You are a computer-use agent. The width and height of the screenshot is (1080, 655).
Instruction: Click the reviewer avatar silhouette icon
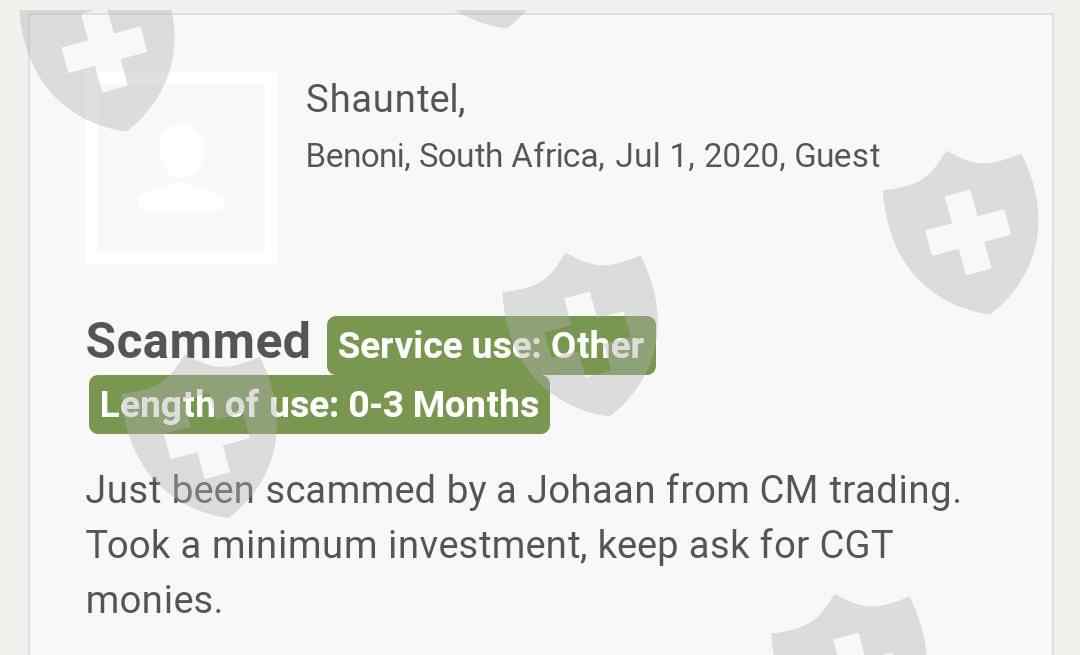[x=181, y=168]
